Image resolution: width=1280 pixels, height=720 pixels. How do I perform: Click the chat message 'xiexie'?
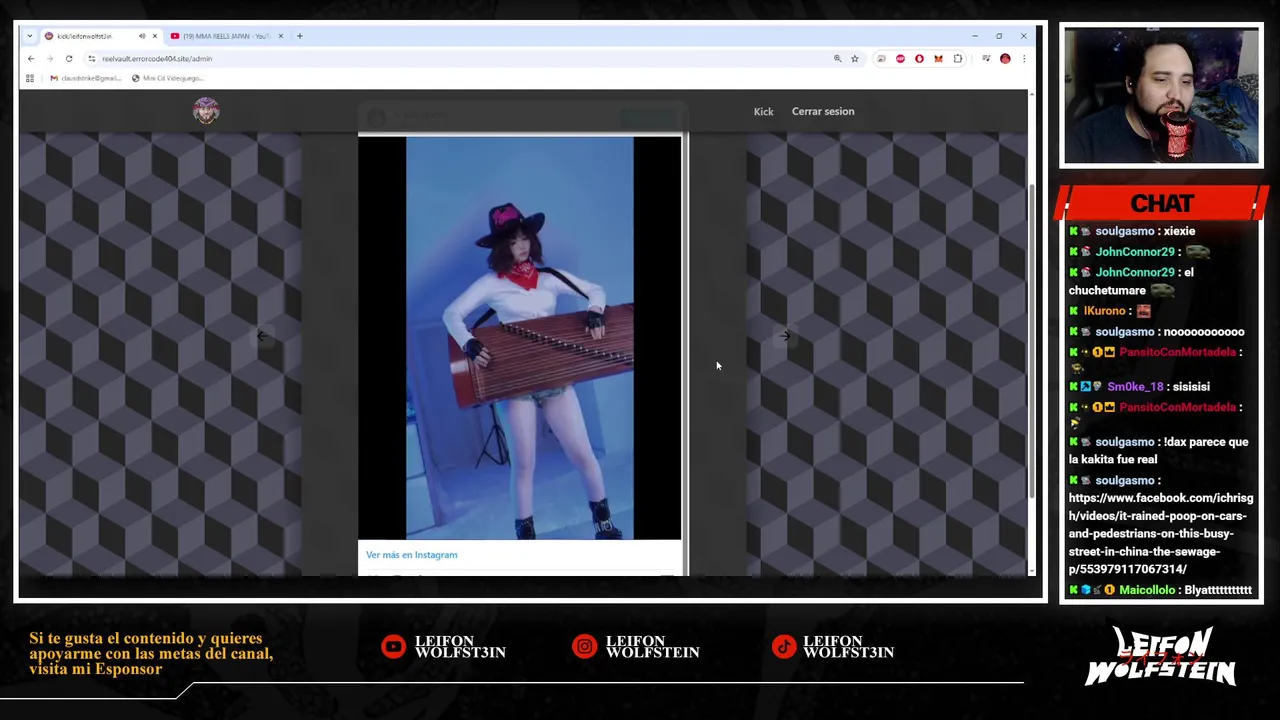coord(1179,231)
